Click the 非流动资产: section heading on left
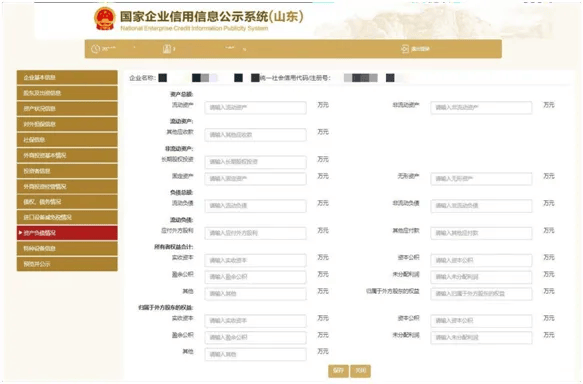 [179, 149]
